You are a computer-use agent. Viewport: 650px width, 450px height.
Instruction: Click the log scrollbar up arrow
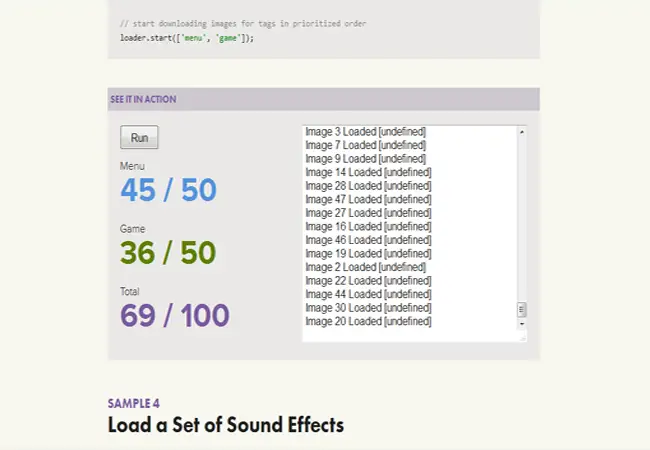pyautogui.click(x=521, y=132)
